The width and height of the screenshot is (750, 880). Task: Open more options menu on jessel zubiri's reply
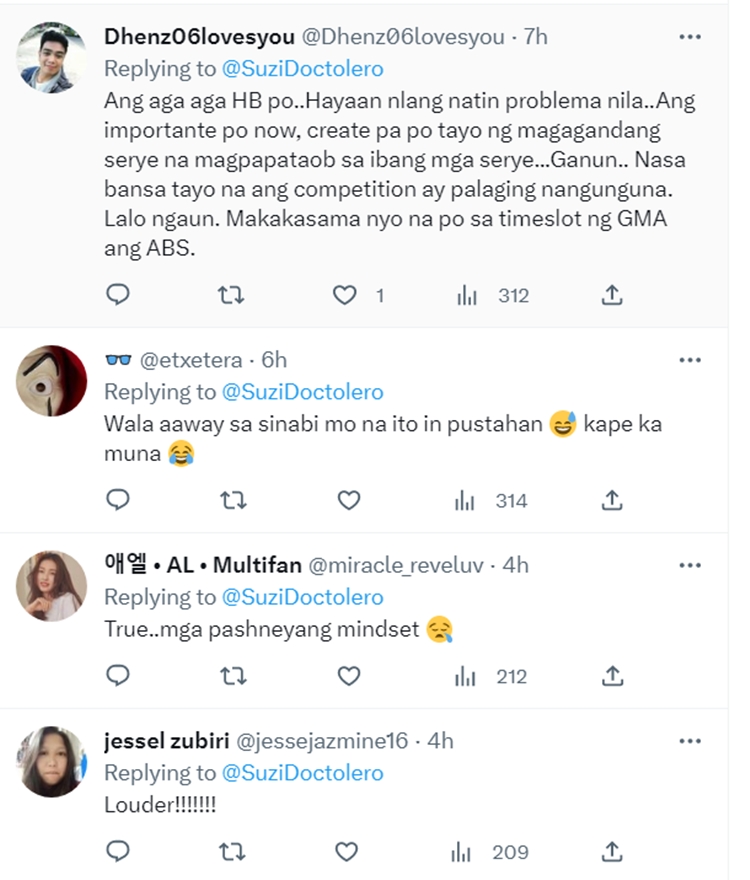[689, 740]
